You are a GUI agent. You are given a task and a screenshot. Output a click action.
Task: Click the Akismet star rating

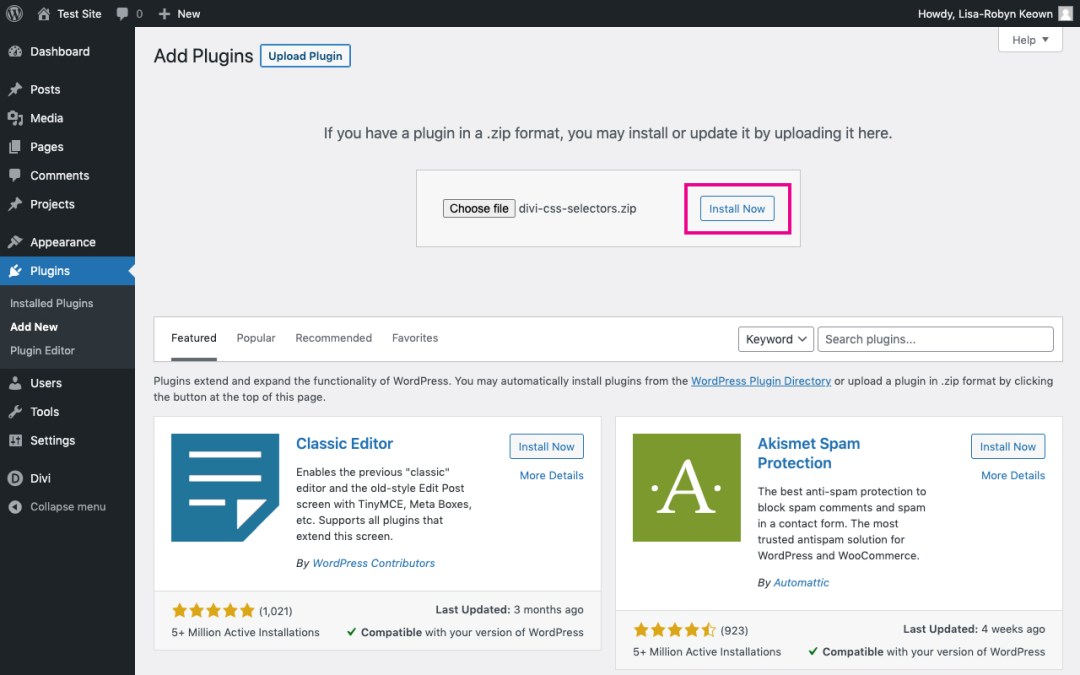click(674, 630)
